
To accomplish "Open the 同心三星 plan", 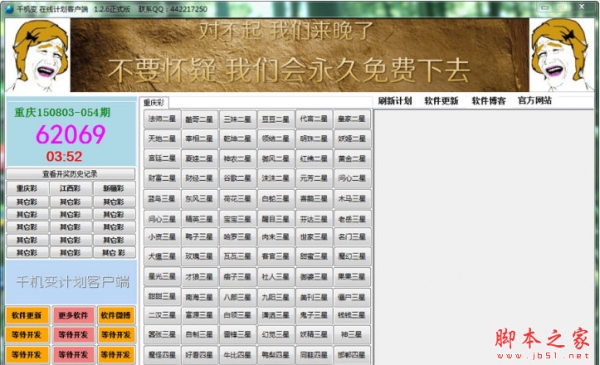I will coord(162,219).
